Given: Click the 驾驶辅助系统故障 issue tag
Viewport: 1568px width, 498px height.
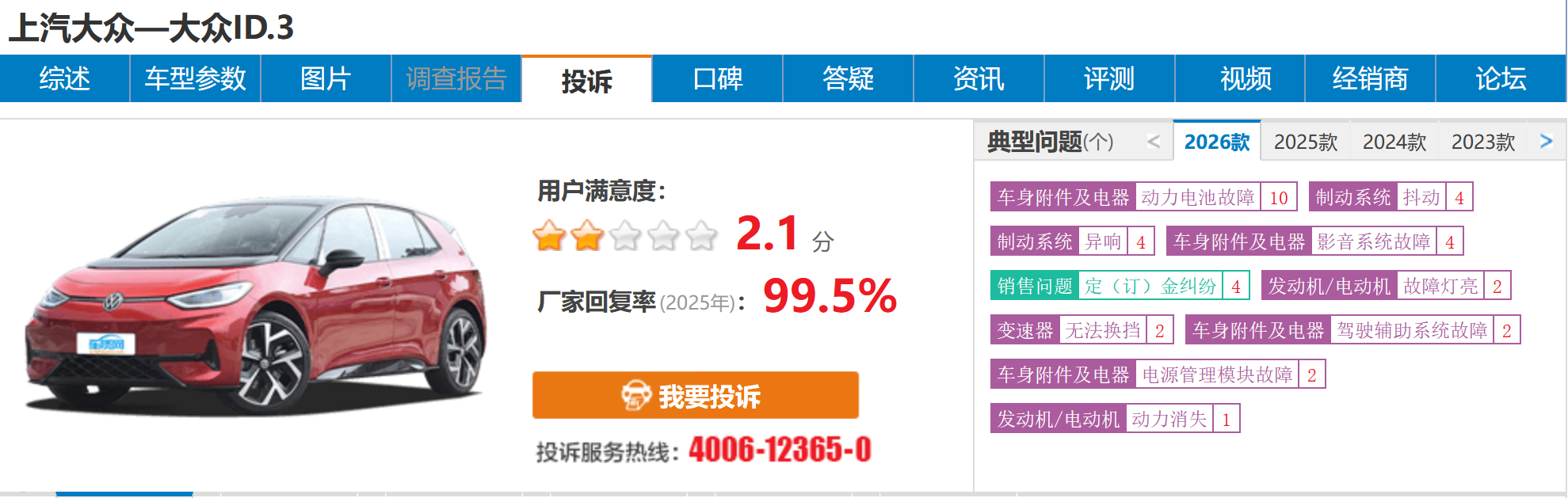Looking at the screenshot, I should [x=1413, y=330].
